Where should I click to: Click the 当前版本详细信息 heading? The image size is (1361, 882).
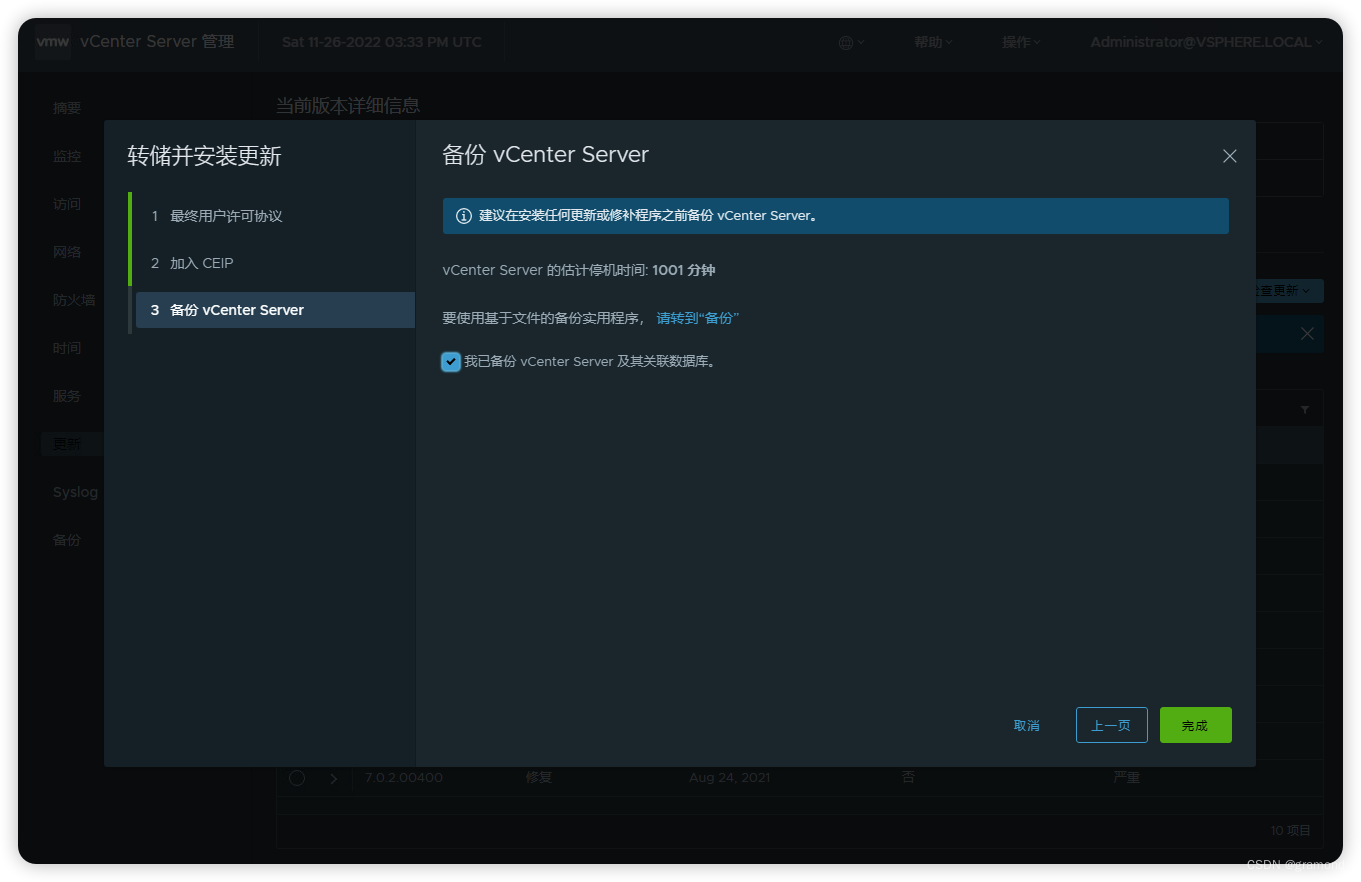348,105
